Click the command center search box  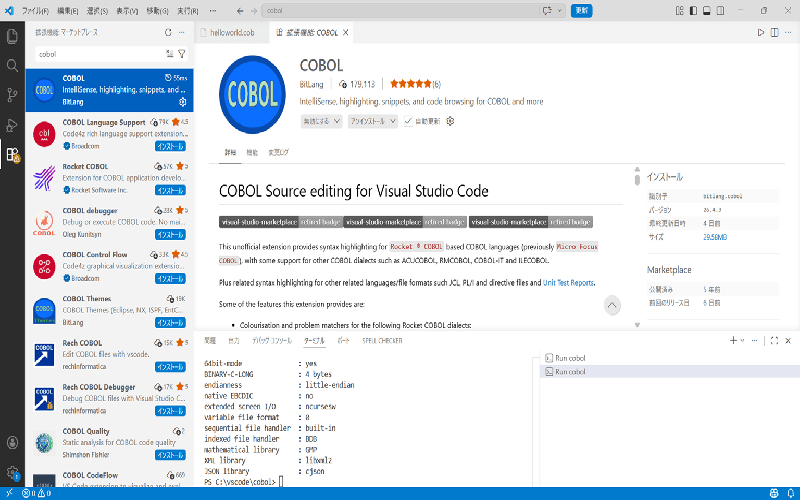[401, 10]
